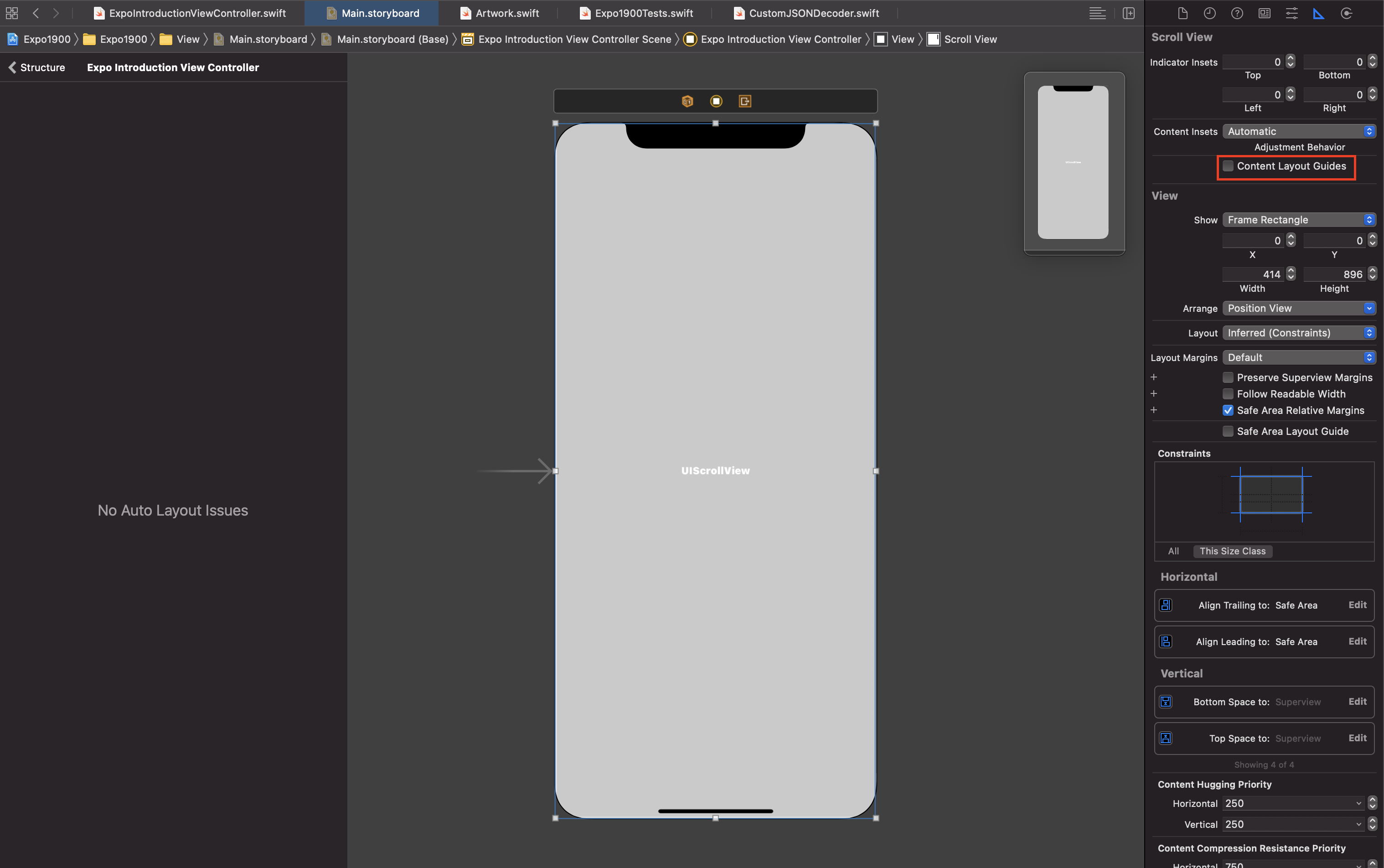Screen dimensions: 1384x868
Task: Open the Connections inspector
Action: (x=1346, y=13)
